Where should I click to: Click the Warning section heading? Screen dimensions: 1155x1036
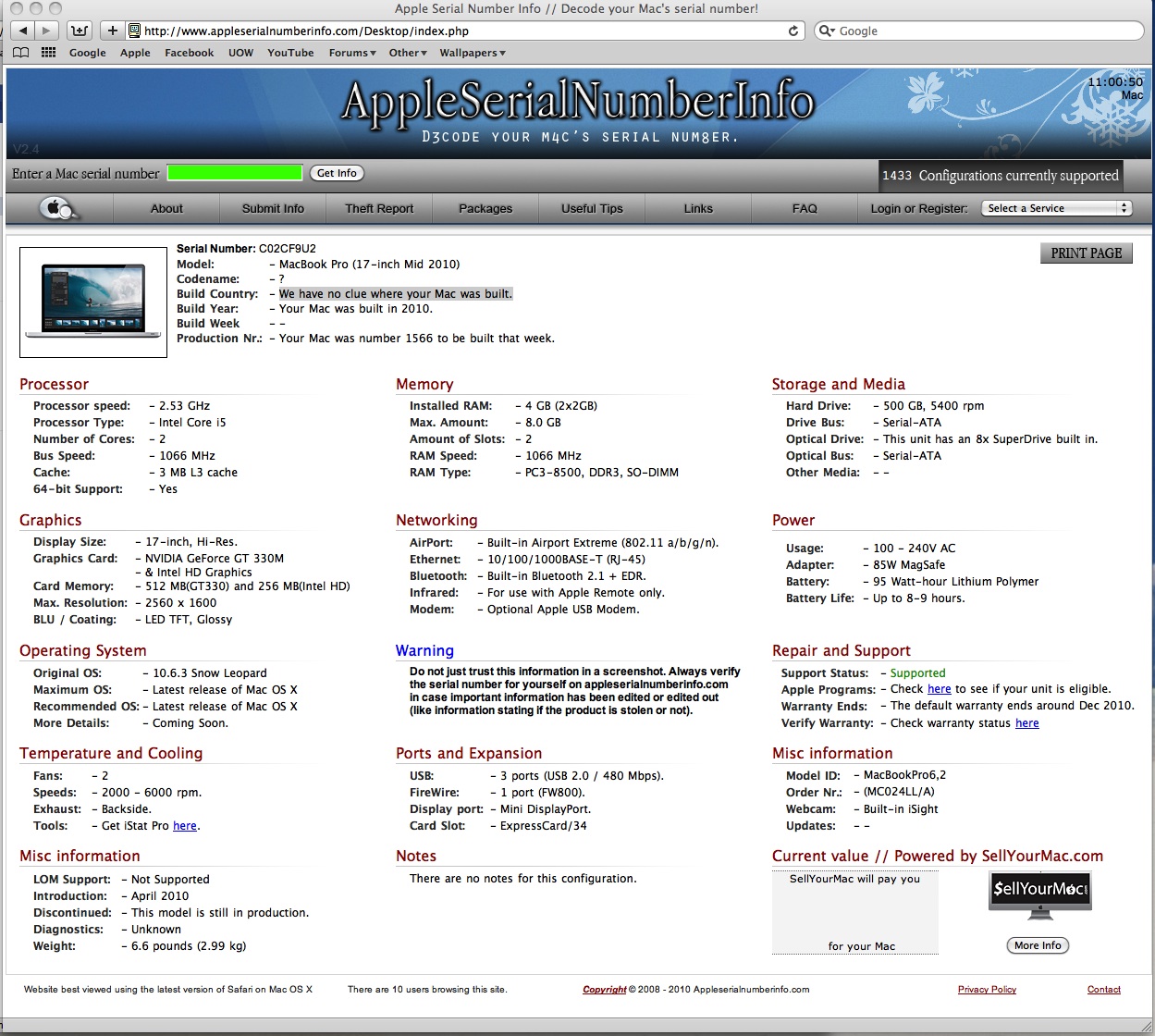424,651
